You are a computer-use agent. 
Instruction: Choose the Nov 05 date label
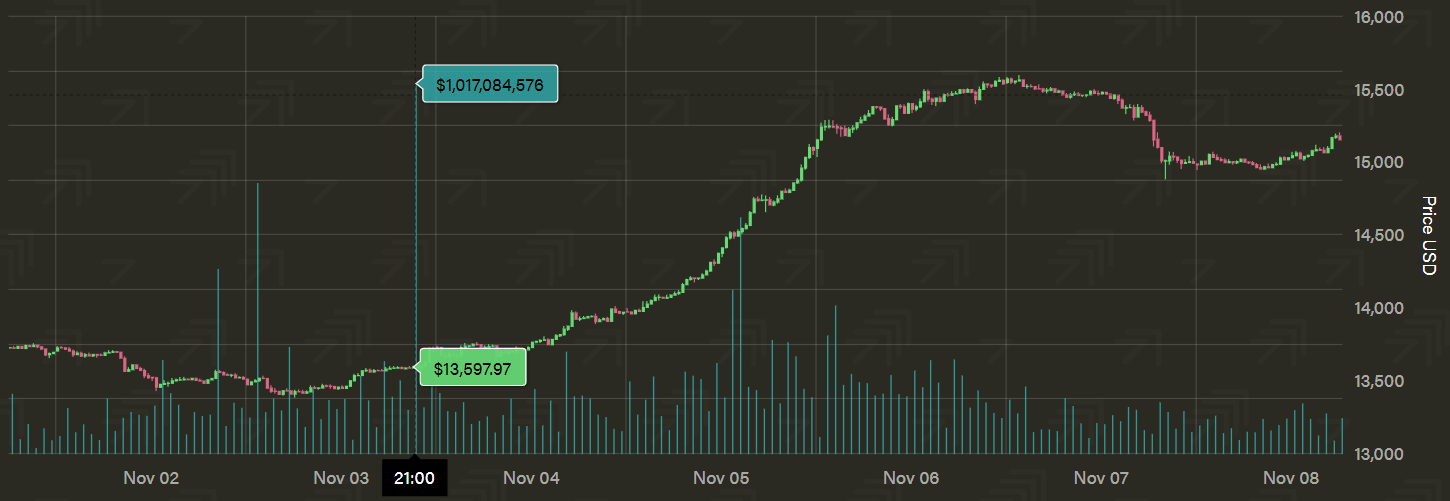(721, 478)
